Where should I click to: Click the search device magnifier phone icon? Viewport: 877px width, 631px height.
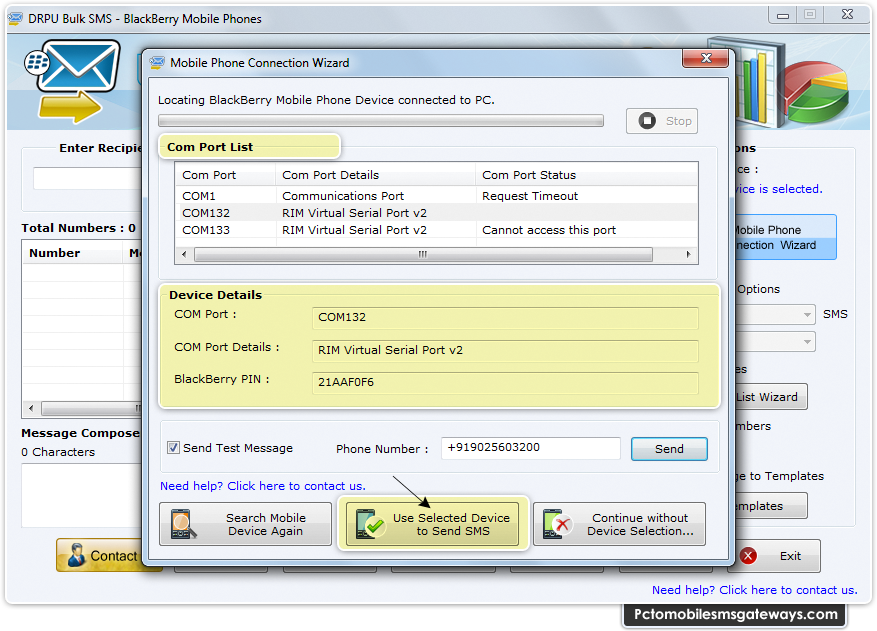click(183, 524)
